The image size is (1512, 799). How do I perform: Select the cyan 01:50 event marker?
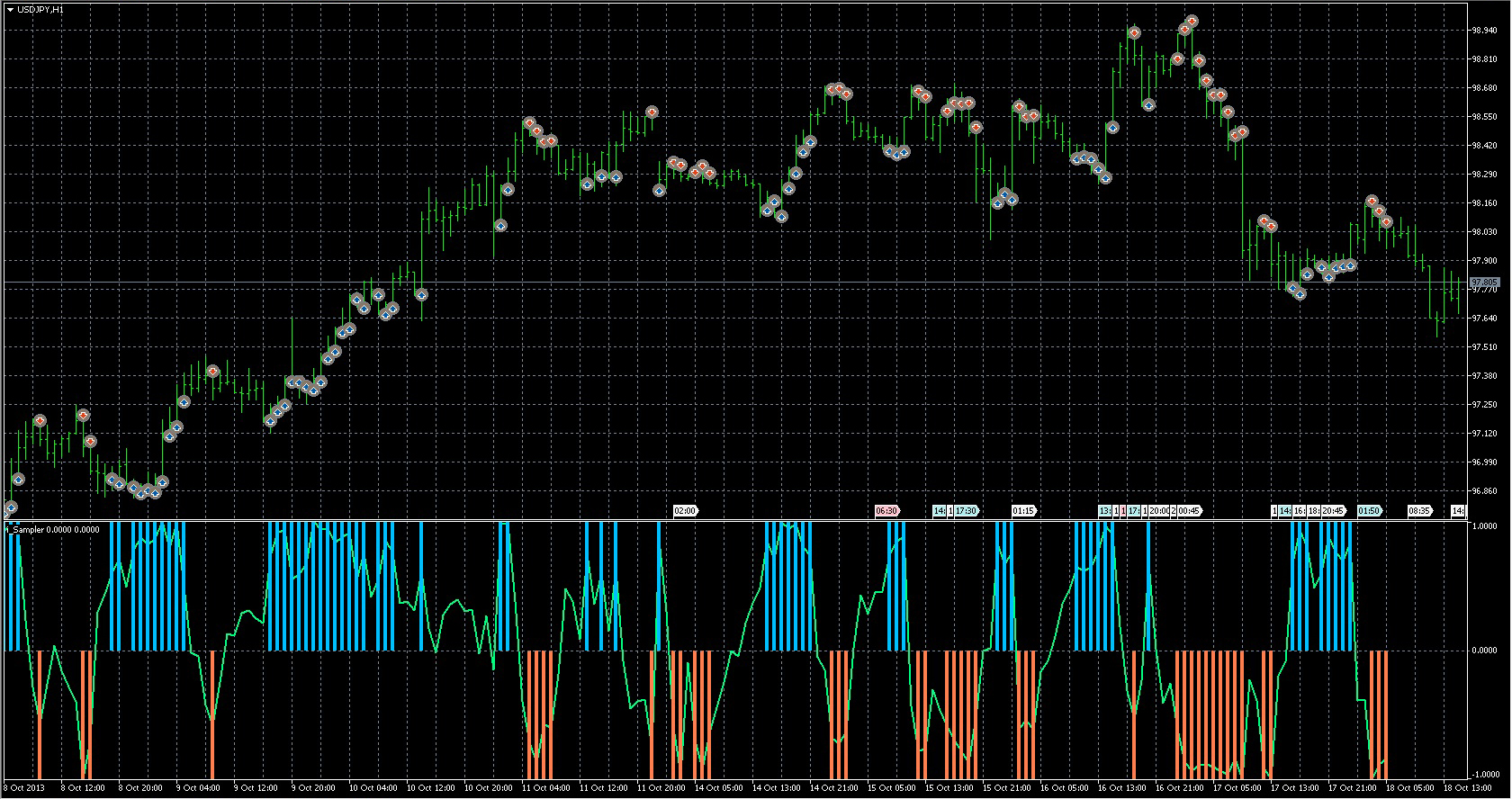point(1369,511)
